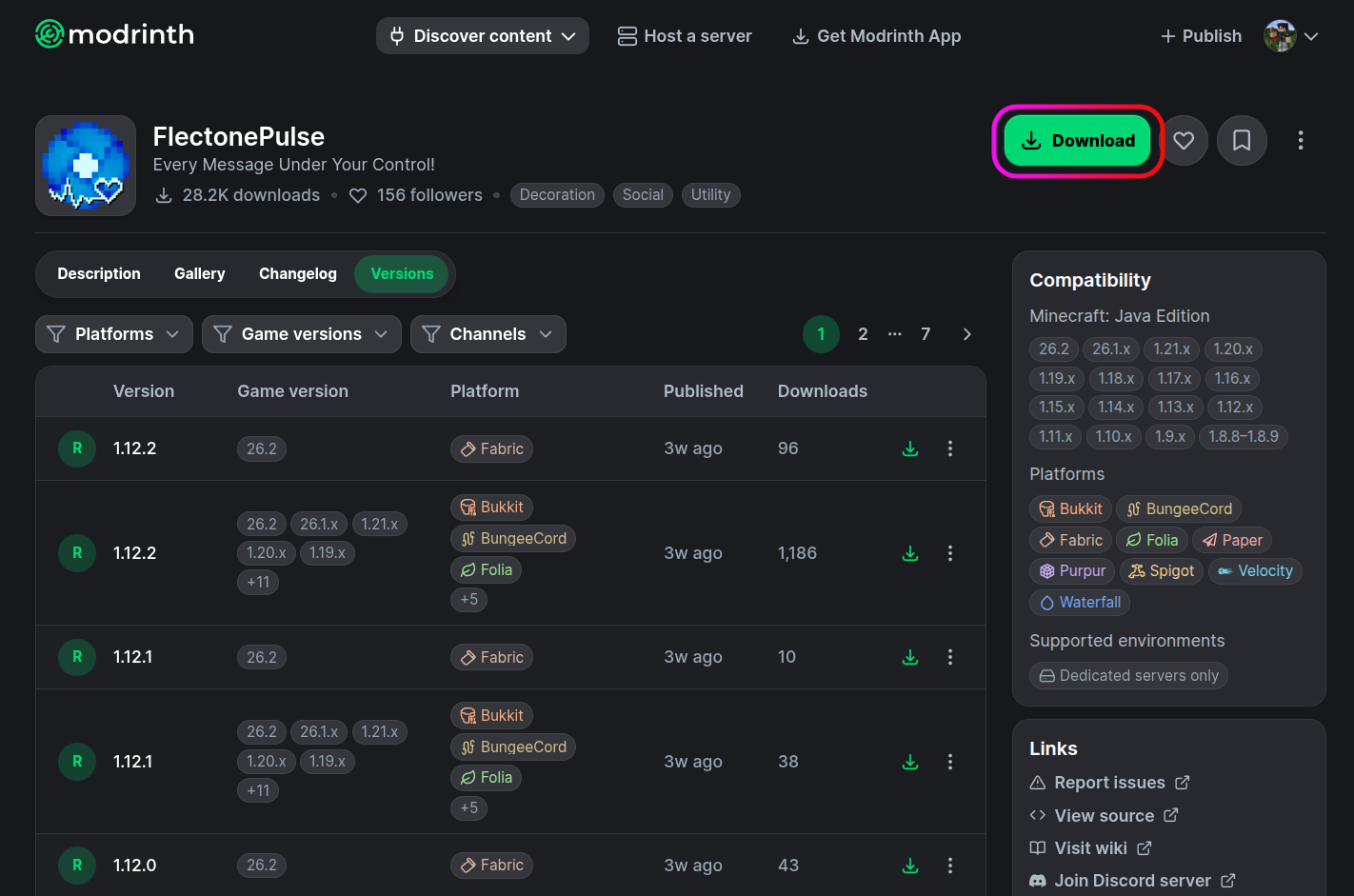This screenshot has height=896, width=1354.
Task: Click the 1.20.x compatibility tag in sidebar
Action: click(x=1233, y=349)
